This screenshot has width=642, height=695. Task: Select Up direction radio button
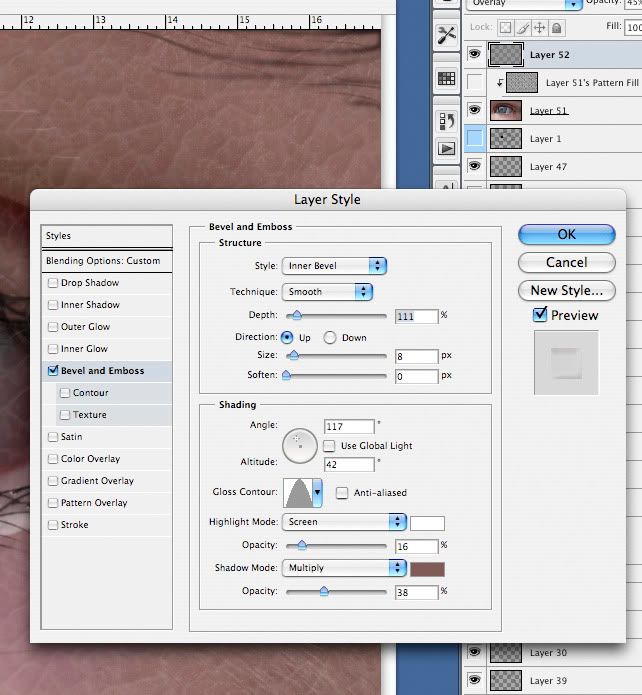[287, 337]
